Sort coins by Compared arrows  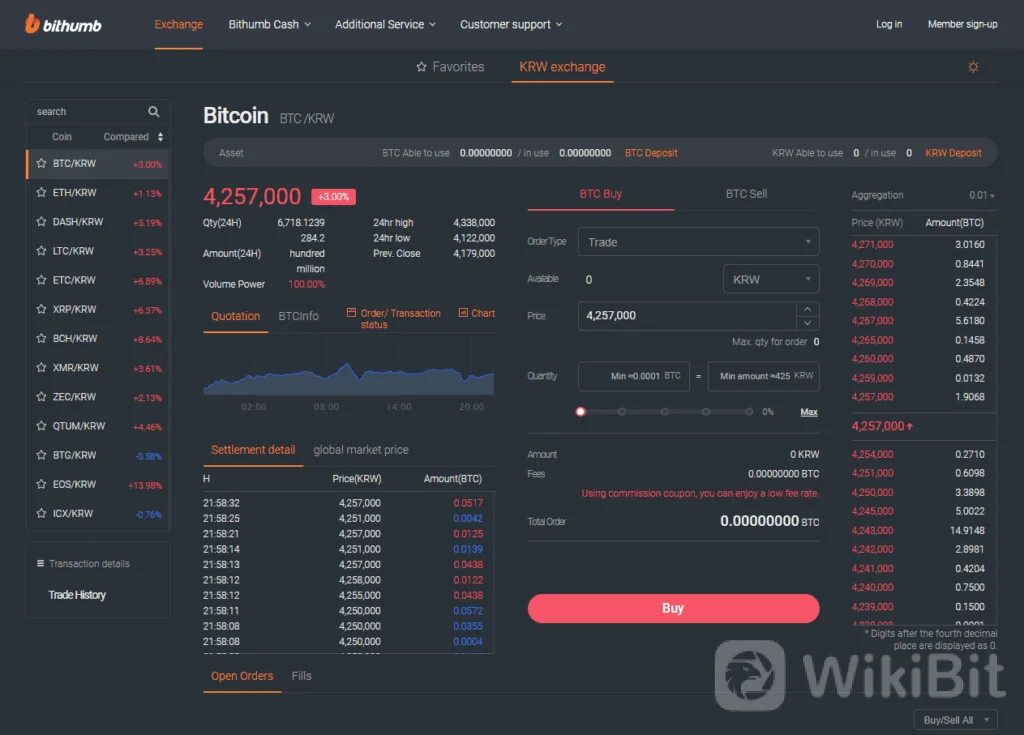160,137
